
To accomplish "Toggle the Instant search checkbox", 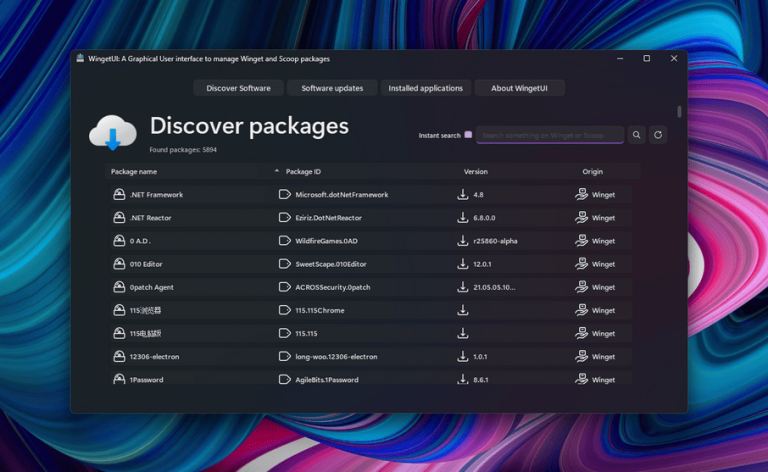I will tap(468, 135).
